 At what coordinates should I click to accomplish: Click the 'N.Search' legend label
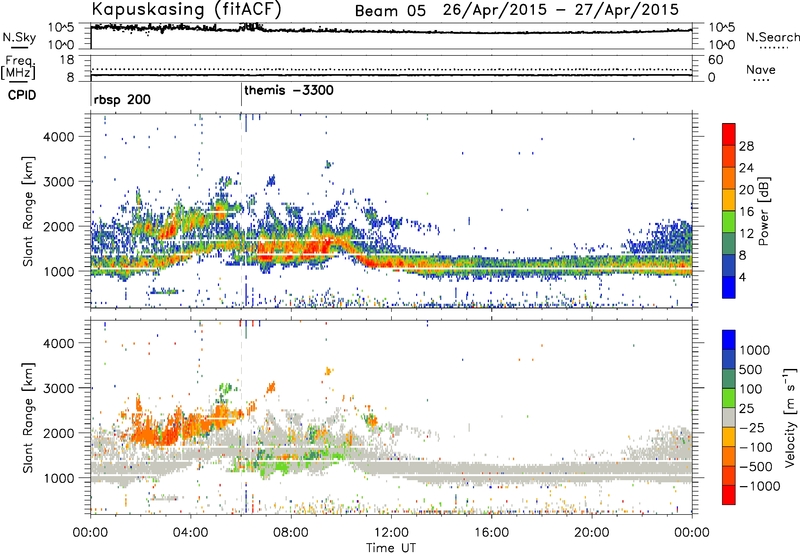[773, 37]
